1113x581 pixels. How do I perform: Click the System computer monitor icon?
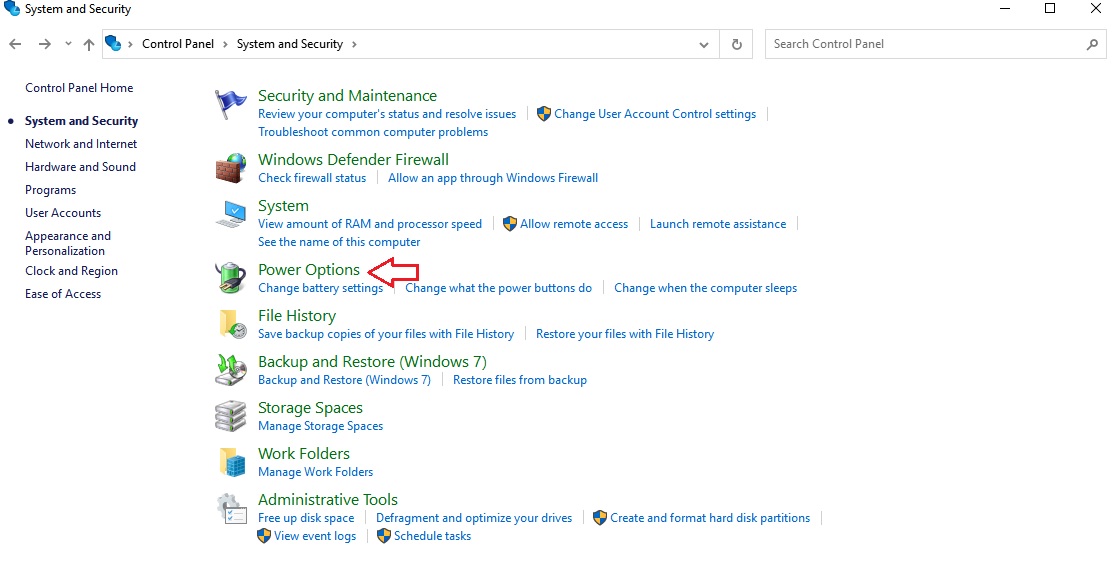pyautogui.click(x=230, y=214)
